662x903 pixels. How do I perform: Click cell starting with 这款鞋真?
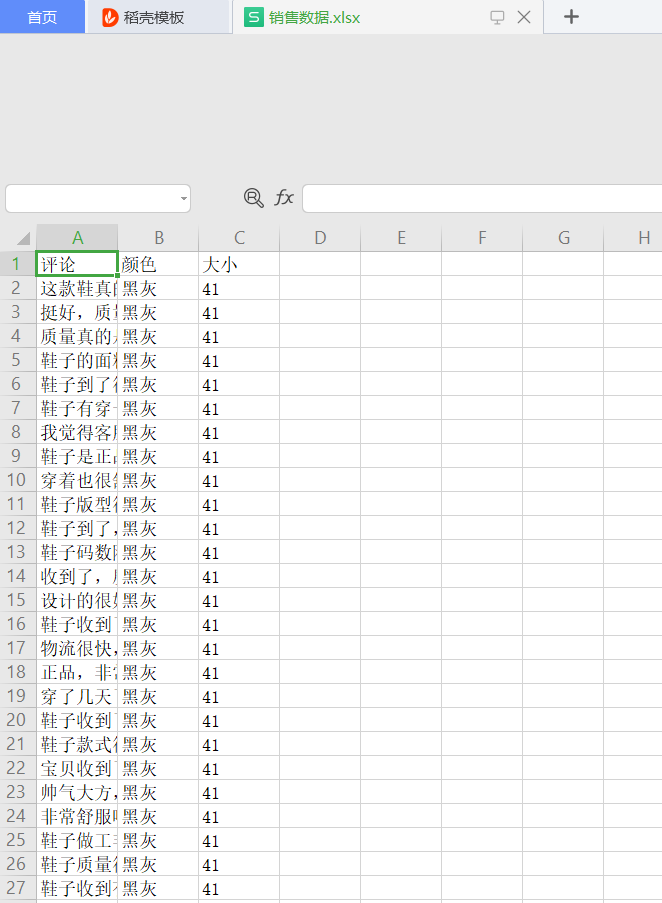coord(77,288)
